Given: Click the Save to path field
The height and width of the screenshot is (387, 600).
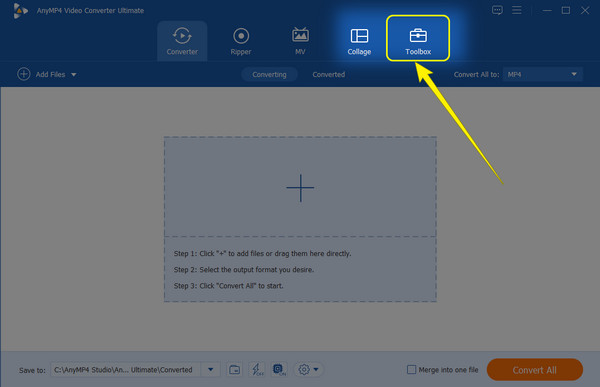Looking at the screenshot, I should coord(125,370).
